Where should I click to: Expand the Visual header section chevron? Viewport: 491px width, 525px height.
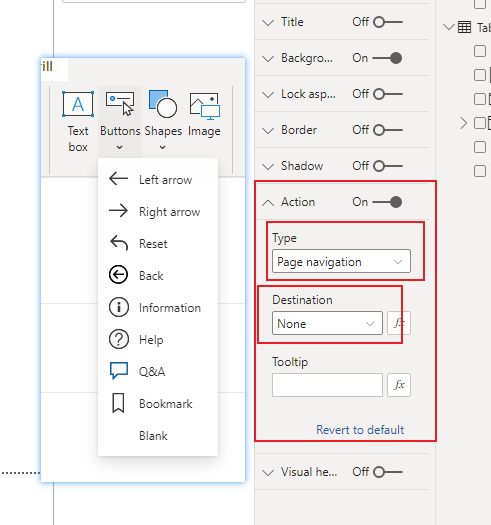[268, 473]
